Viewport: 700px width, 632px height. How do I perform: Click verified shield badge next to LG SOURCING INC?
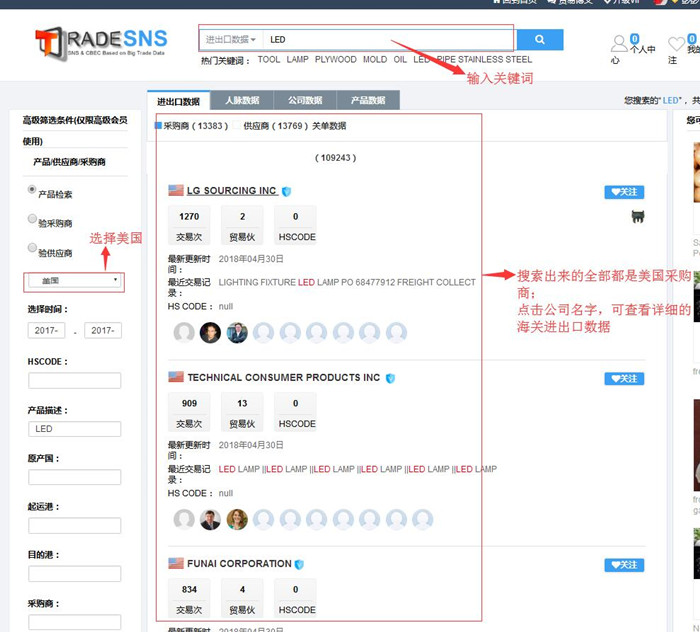[x=287, y=191]
